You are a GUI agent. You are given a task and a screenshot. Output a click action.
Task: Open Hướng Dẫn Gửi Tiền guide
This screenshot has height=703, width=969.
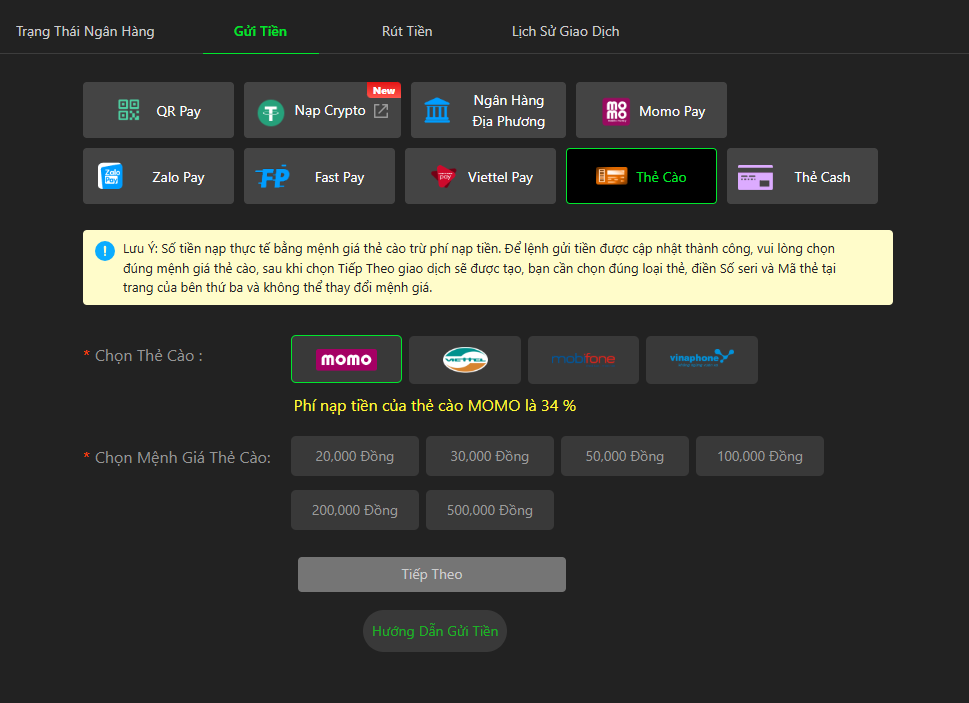[434, 631]
